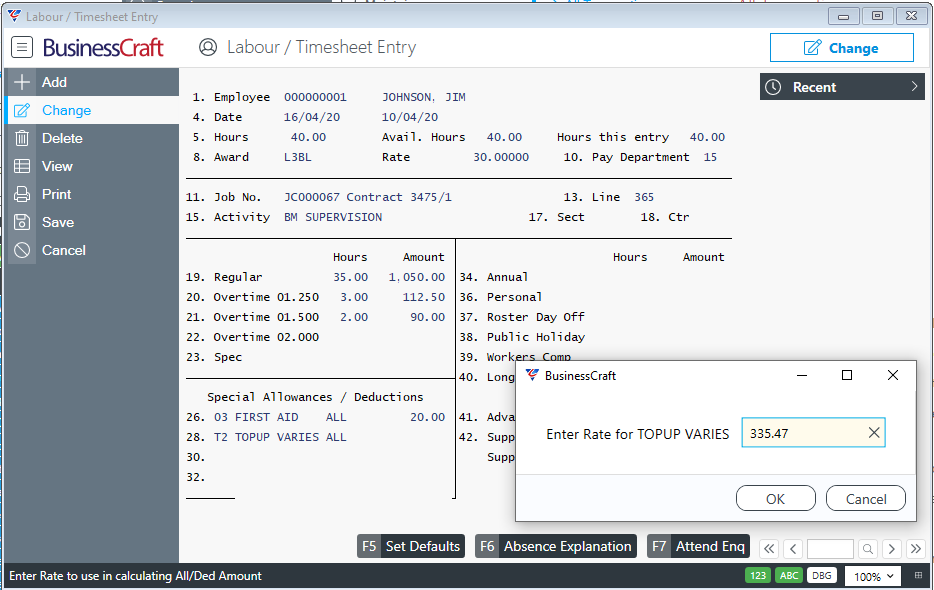Click the Line value 365
This screenshot has height=590, width=934.
(x=644, y=197)
